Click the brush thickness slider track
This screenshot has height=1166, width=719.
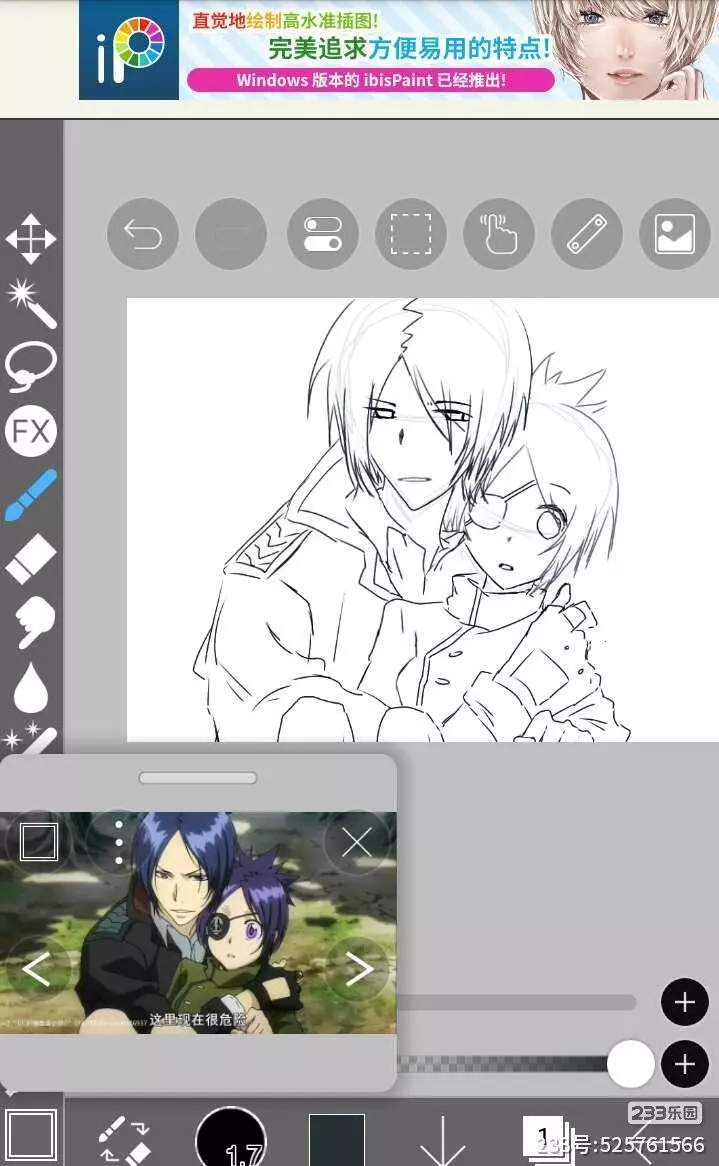point(516,1002)
